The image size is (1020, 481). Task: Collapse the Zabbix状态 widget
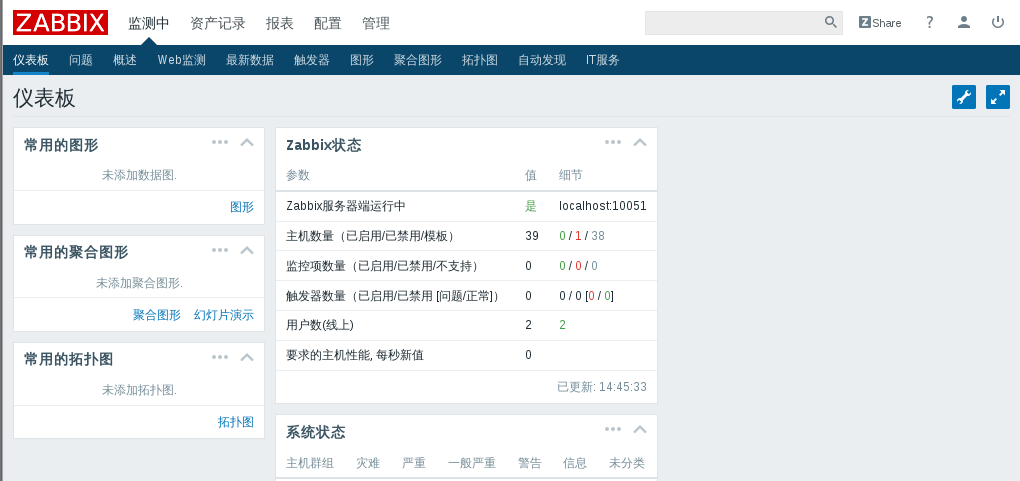coord(640,142)
